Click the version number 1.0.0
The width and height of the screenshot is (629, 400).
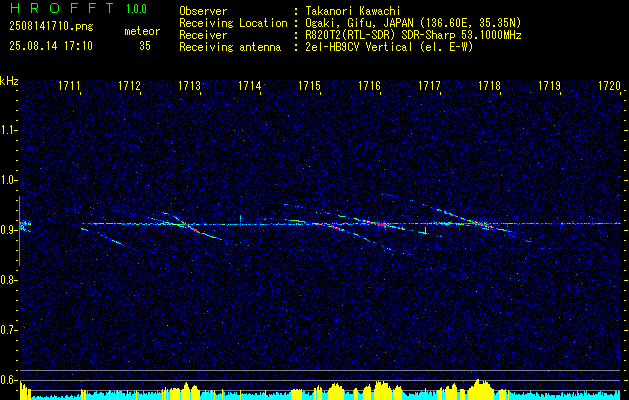pos(136,9)
